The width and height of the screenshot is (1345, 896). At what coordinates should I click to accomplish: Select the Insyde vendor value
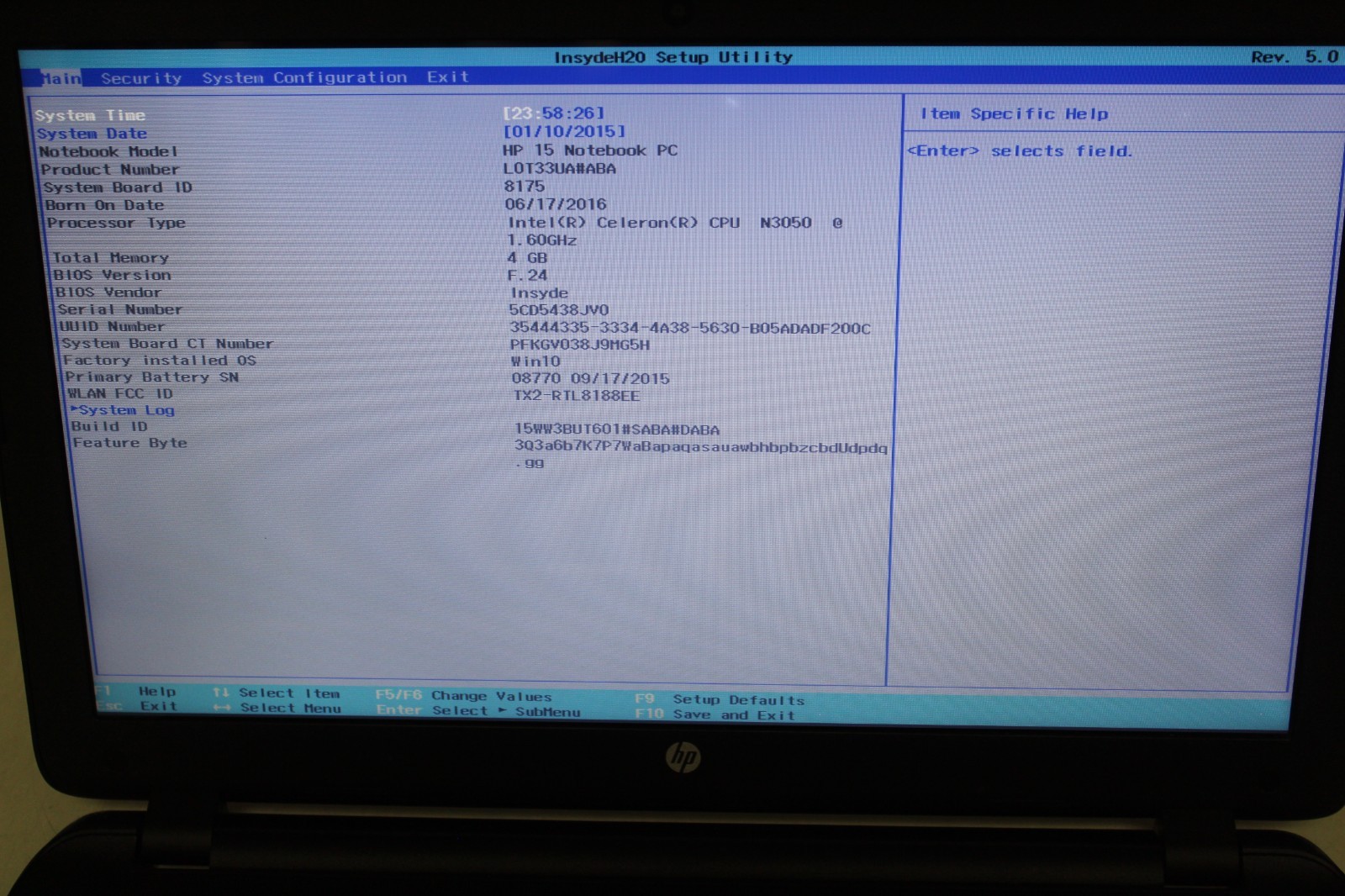coord(540,293)
